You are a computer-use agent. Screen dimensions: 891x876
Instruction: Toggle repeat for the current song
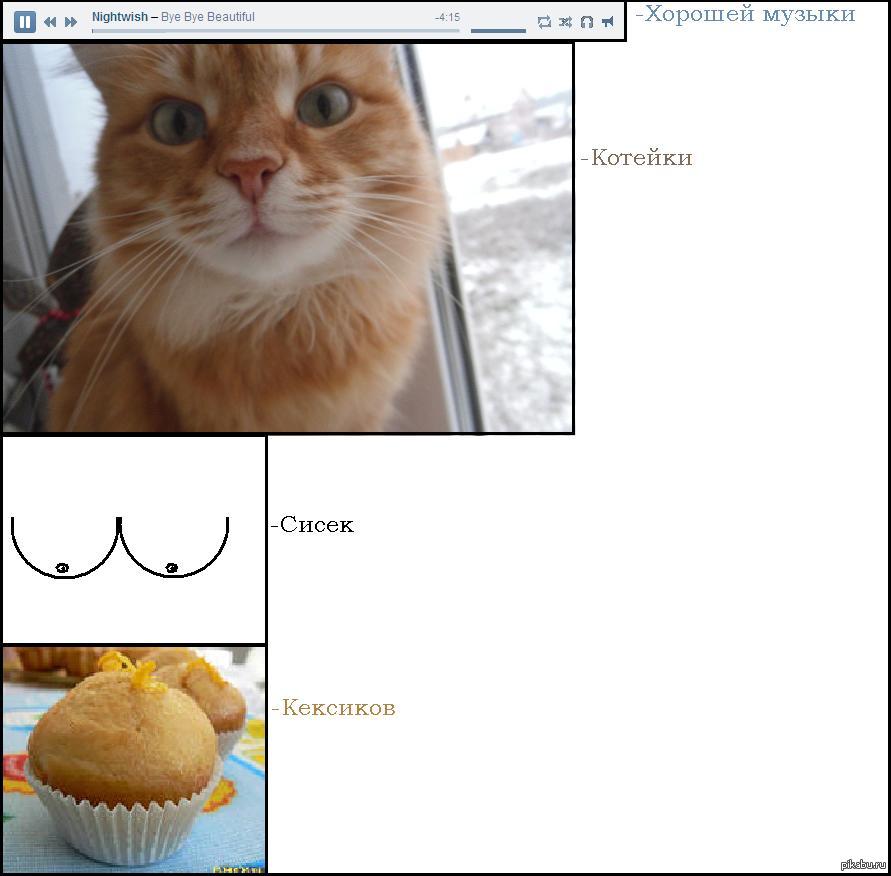[544, 22]
